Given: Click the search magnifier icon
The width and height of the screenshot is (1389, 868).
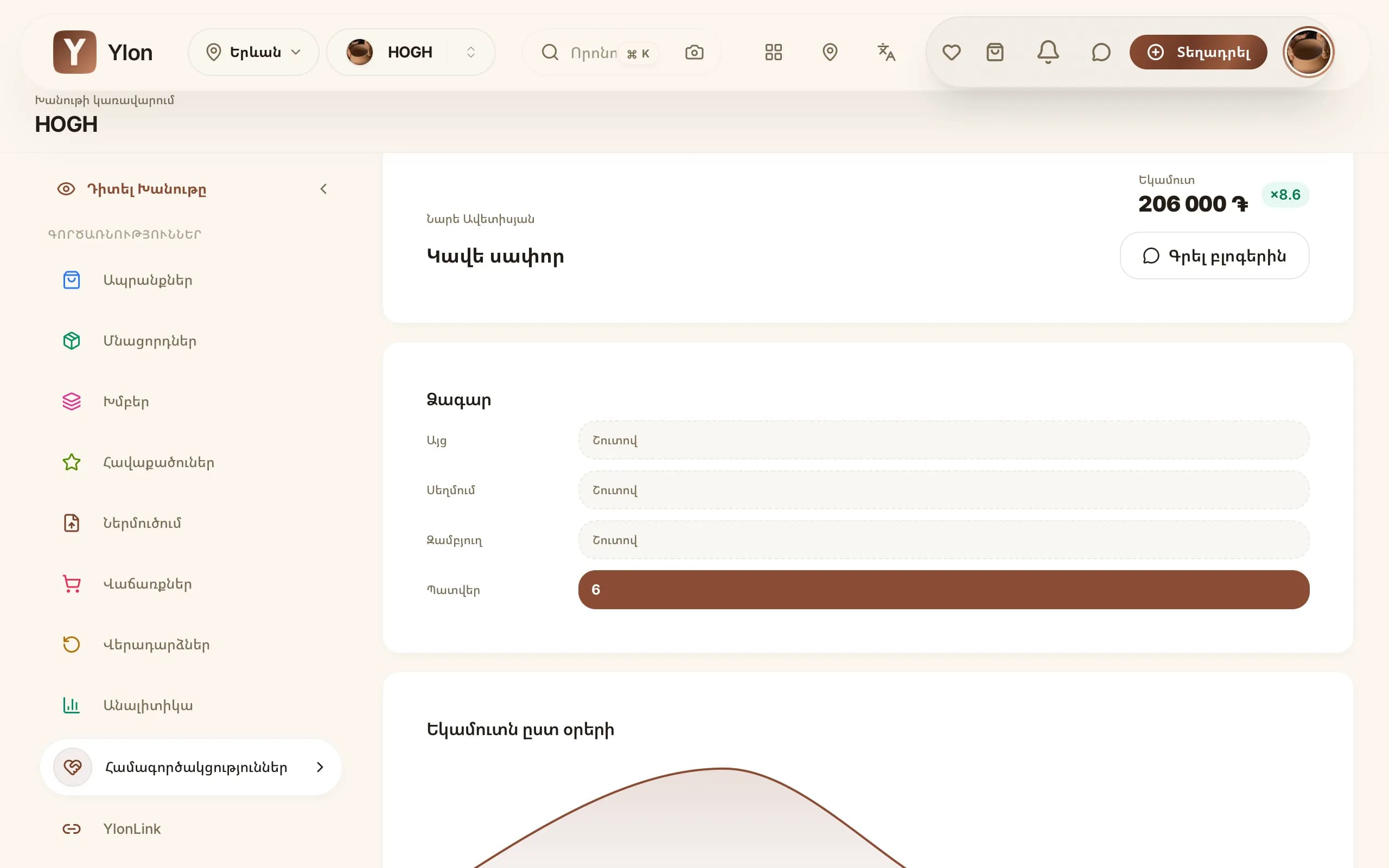Looking at the screenshot, I should click(x=550, y=52).
